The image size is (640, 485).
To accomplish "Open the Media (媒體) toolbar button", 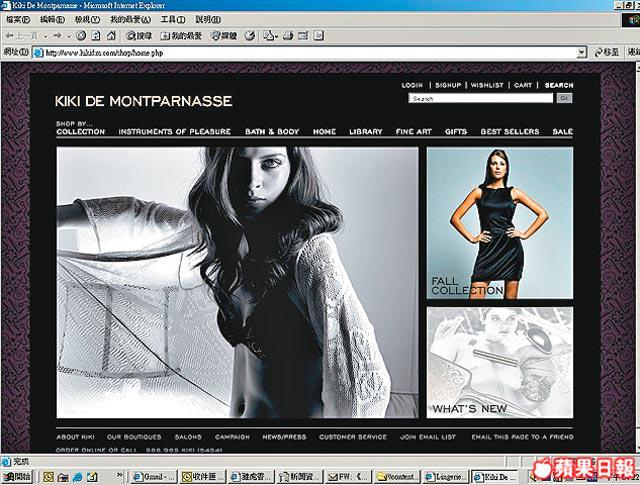I will click(224, 36).
